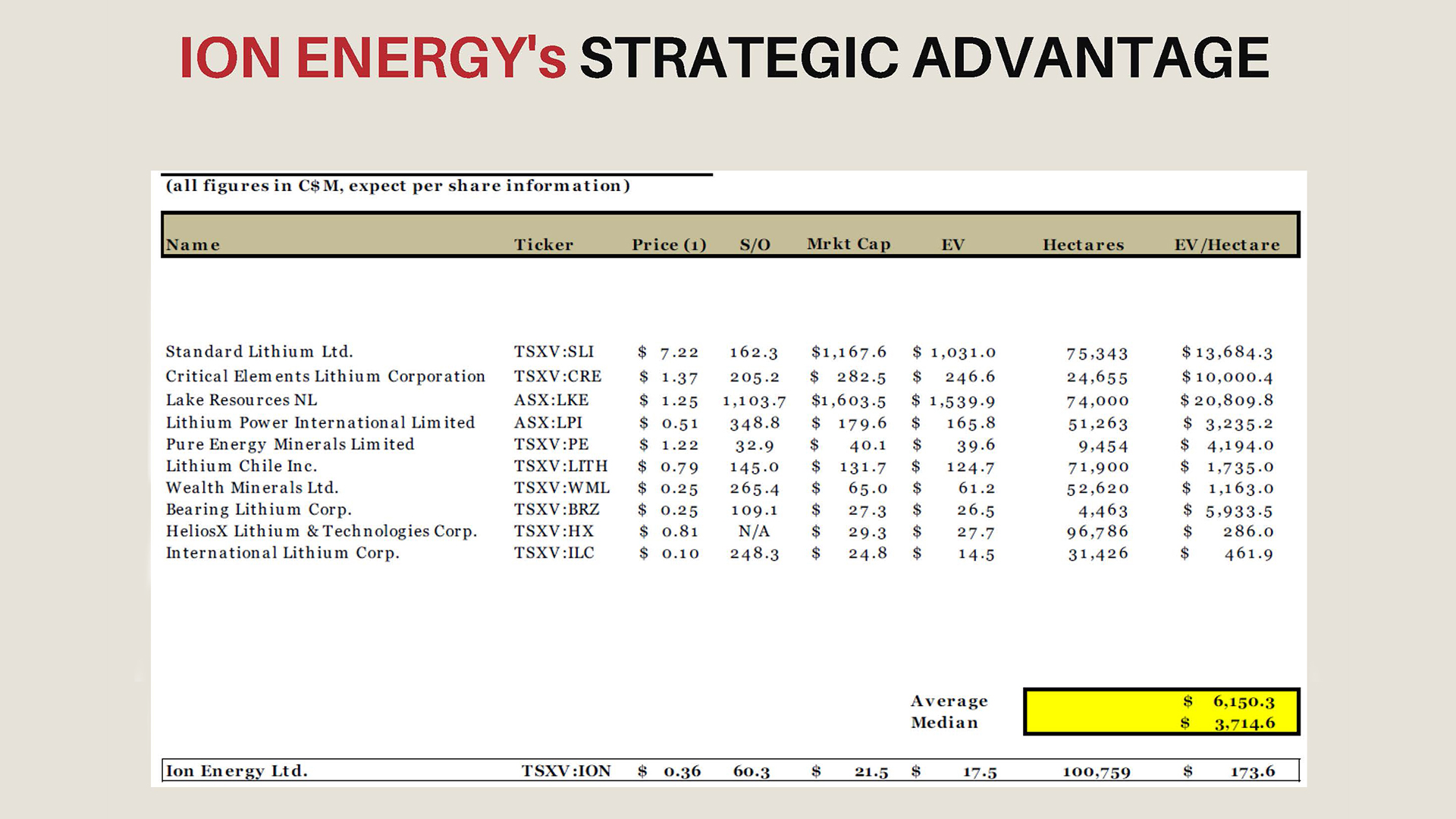Select the figures in C$M note
Screen dimensions: 1456x819
point(397,186)
